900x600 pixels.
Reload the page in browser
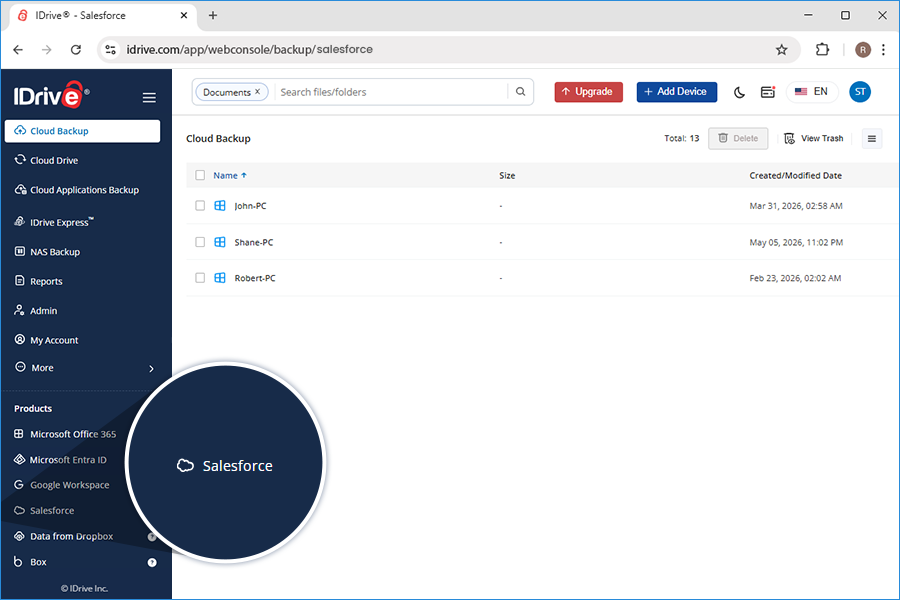pos(76,50)
